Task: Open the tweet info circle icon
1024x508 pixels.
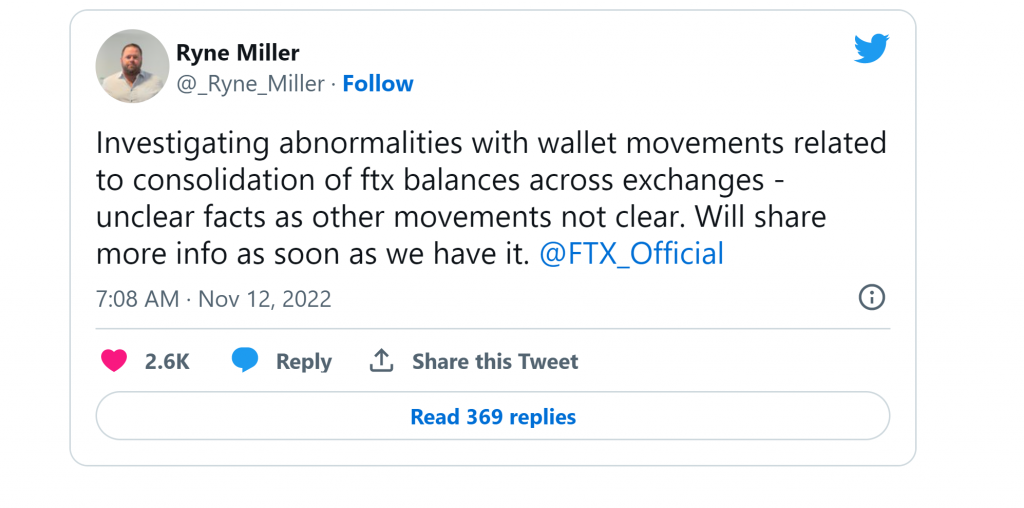Action: [872, 297]
